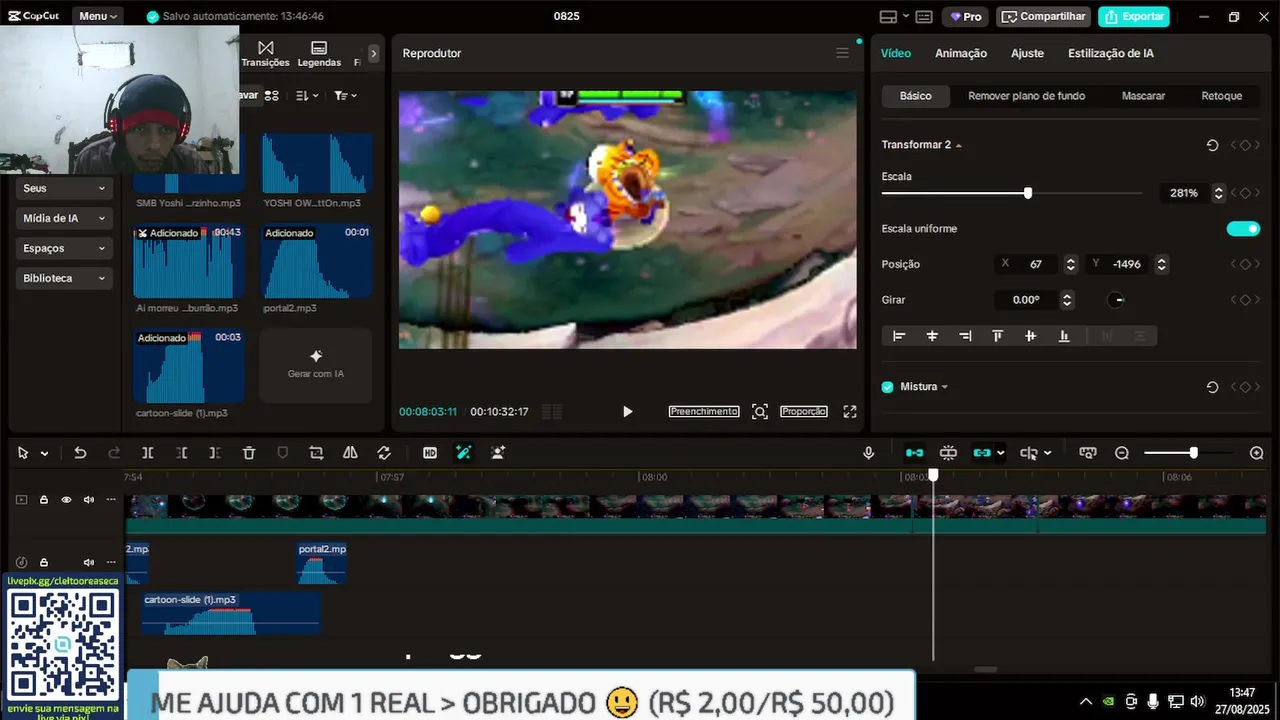
Task: Open the Retoque sub-tab
Action: (x=1222, y=96)
